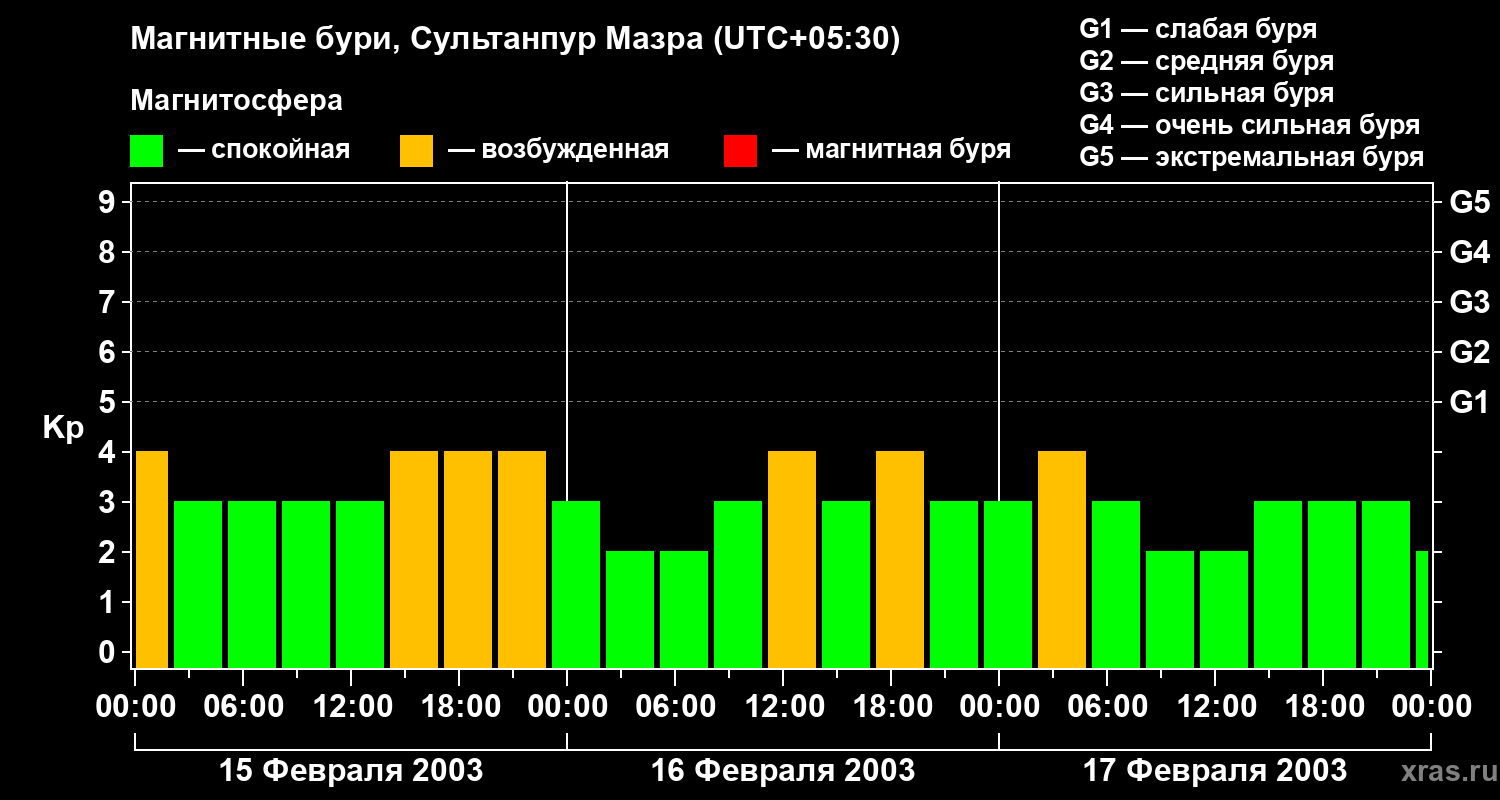Click the green bar covering 18:00 on 17 February
This screenshot has width=1500, height=800.
(1332, 584)
